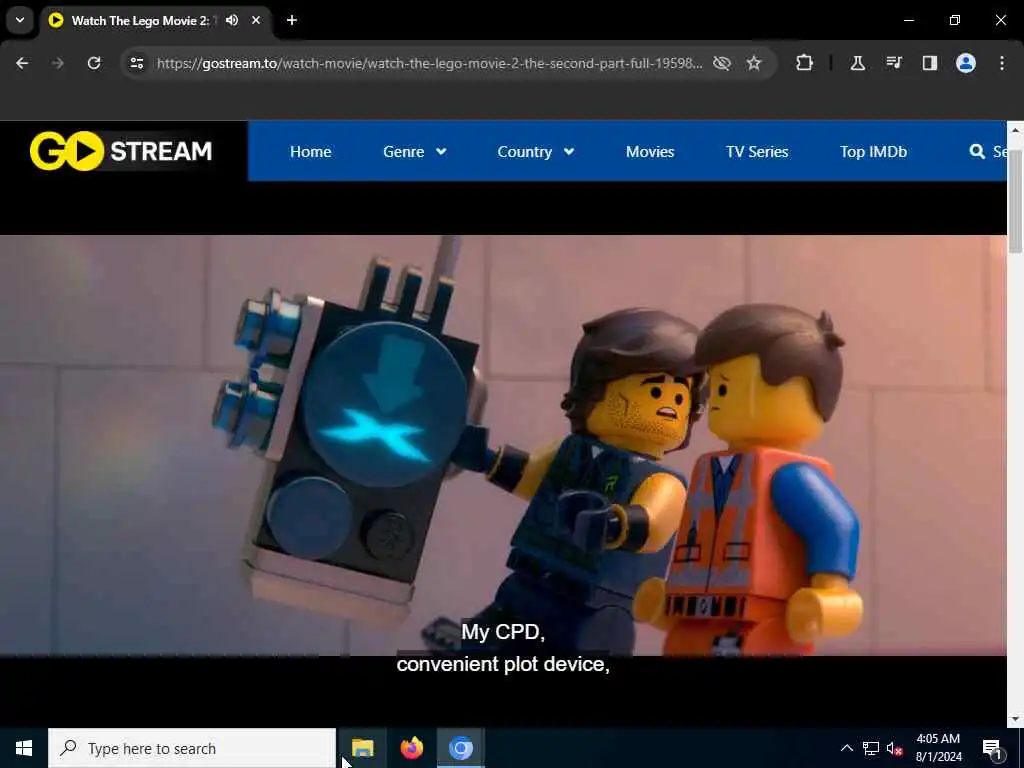
Task: Open the Movies section
Action: coord(650,152)
